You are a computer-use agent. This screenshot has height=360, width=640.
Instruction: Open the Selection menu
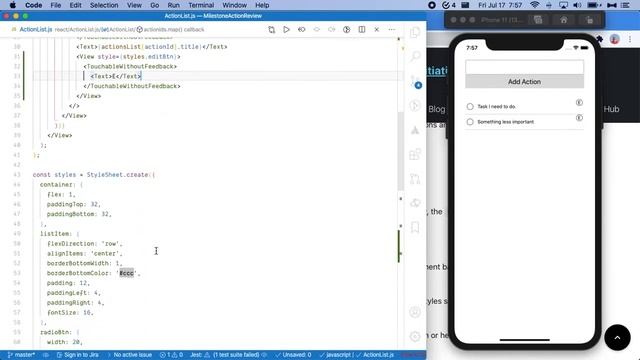(104, 5)
